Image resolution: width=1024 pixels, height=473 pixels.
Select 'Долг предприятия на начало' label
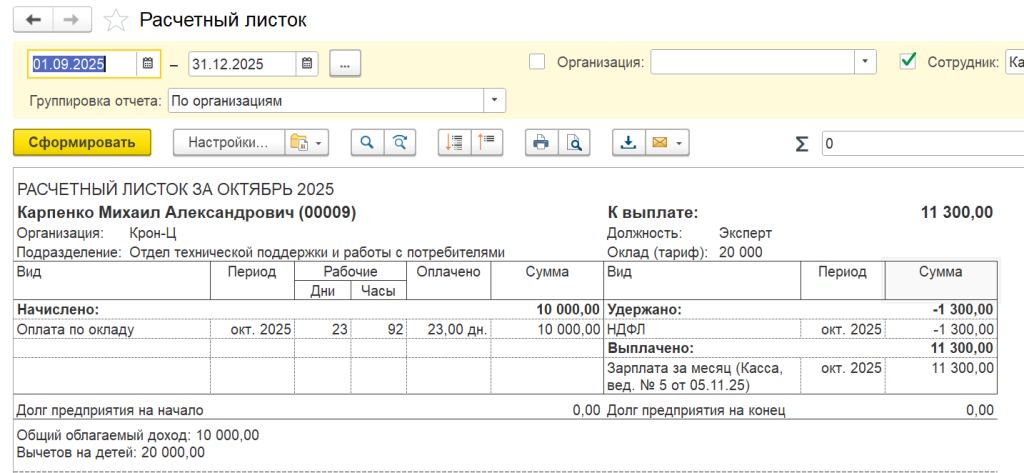(110, 410)
